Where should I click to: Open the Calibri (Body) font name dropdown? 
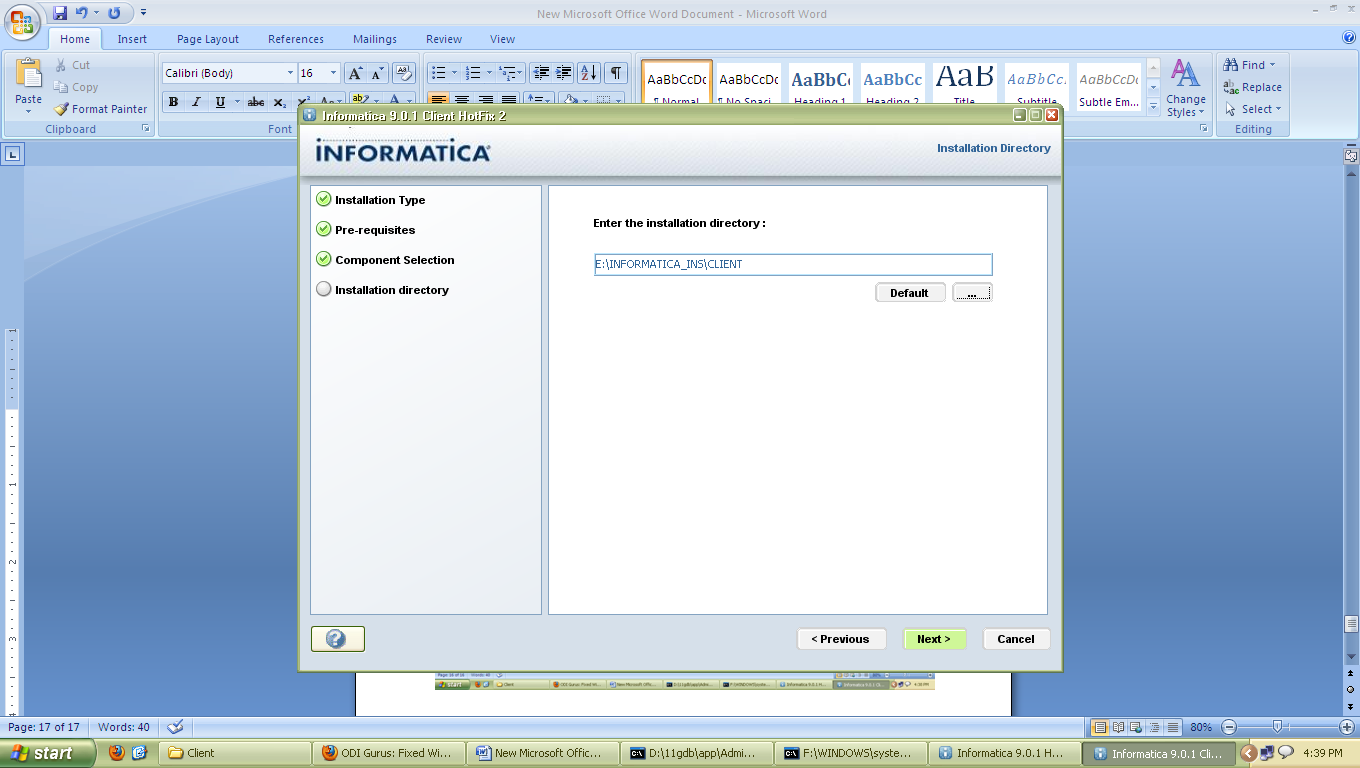(x=291, y=73)
